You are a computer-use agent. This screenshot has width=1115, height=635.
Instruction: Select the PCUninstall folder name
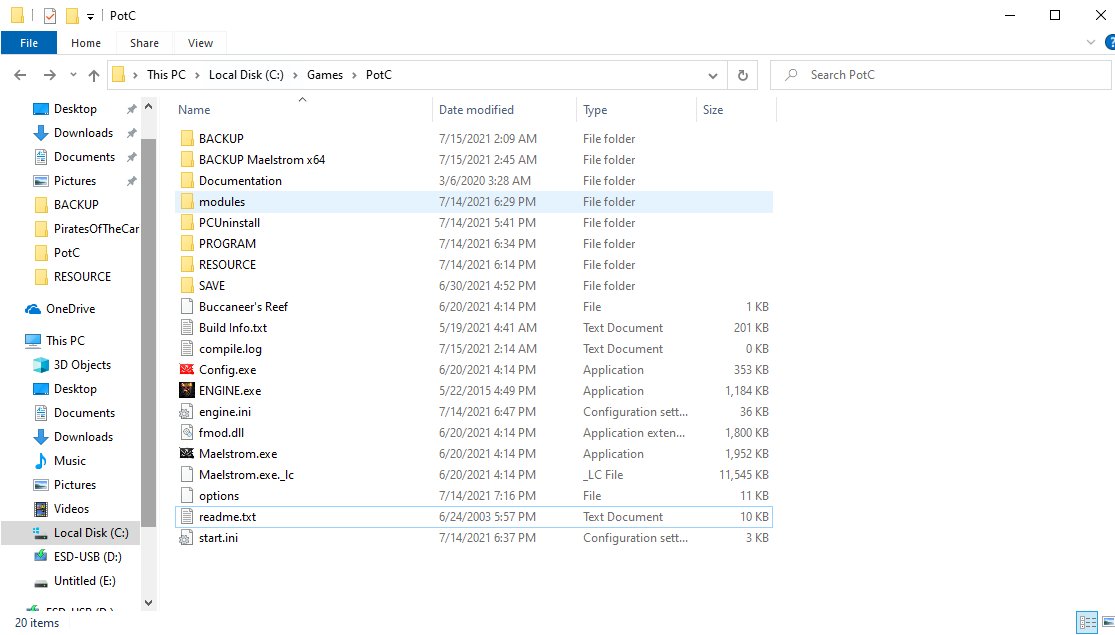[x=230, y=223]
